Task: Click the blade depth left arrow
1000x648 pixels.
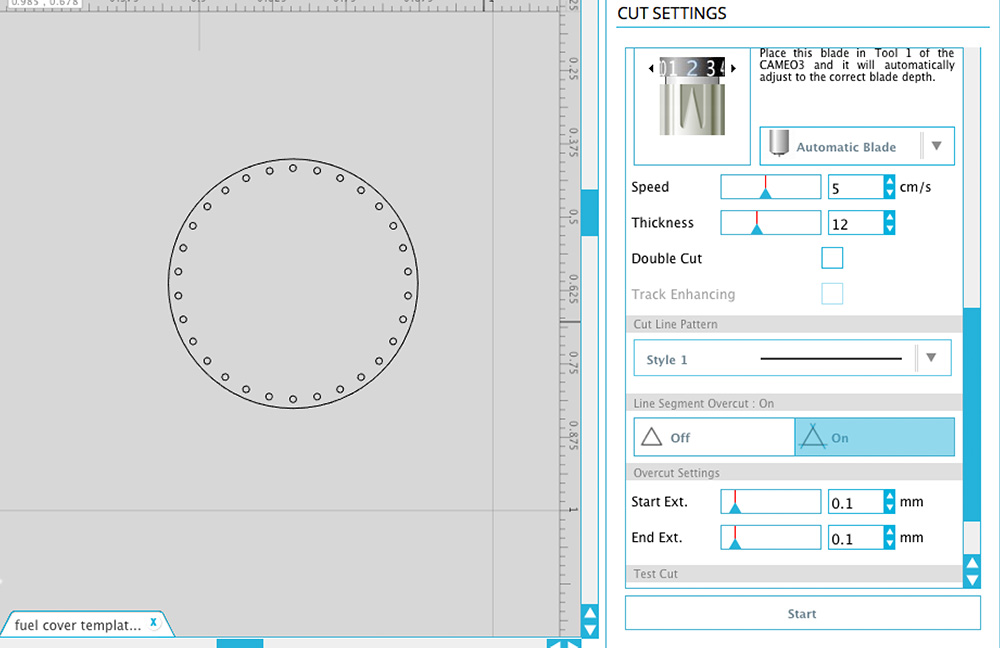Action: (x=652, y=68)
